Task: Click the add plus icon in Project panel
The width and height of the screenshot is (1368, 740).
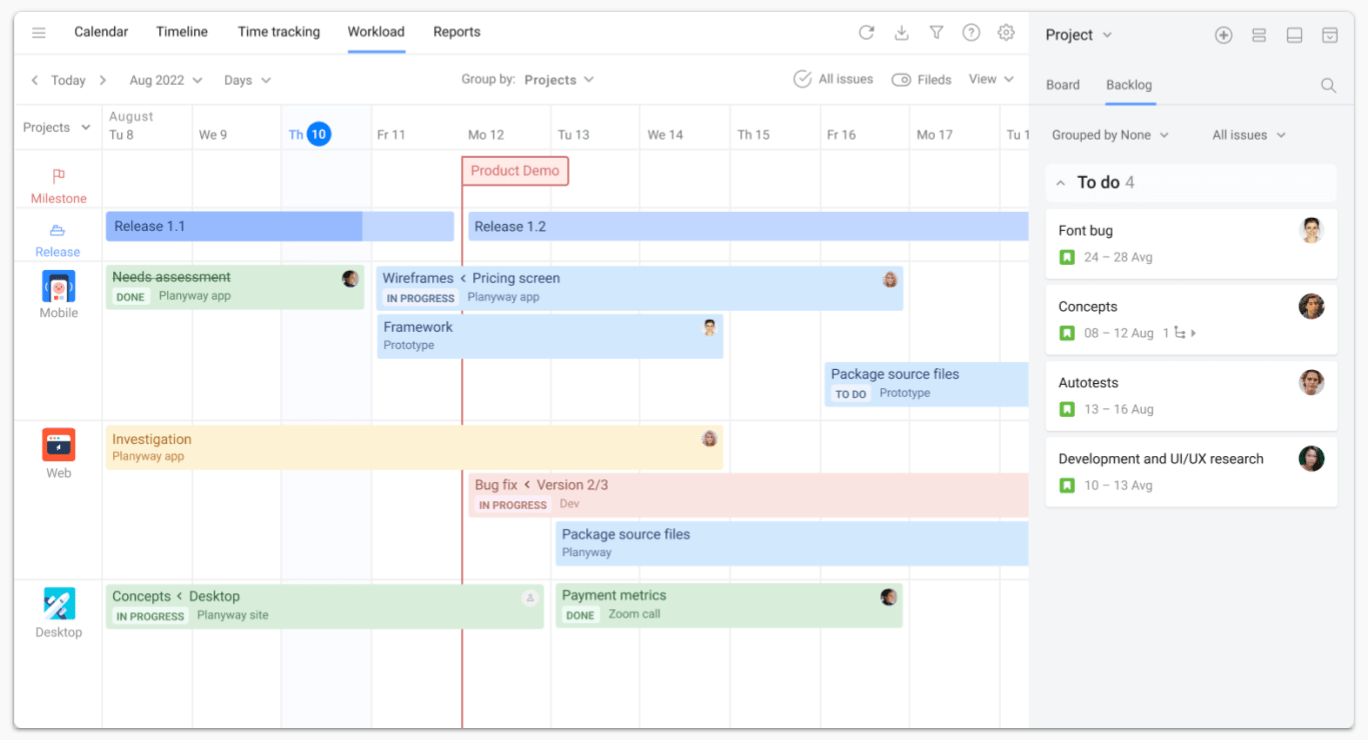Action: (x=1223, y=35)
